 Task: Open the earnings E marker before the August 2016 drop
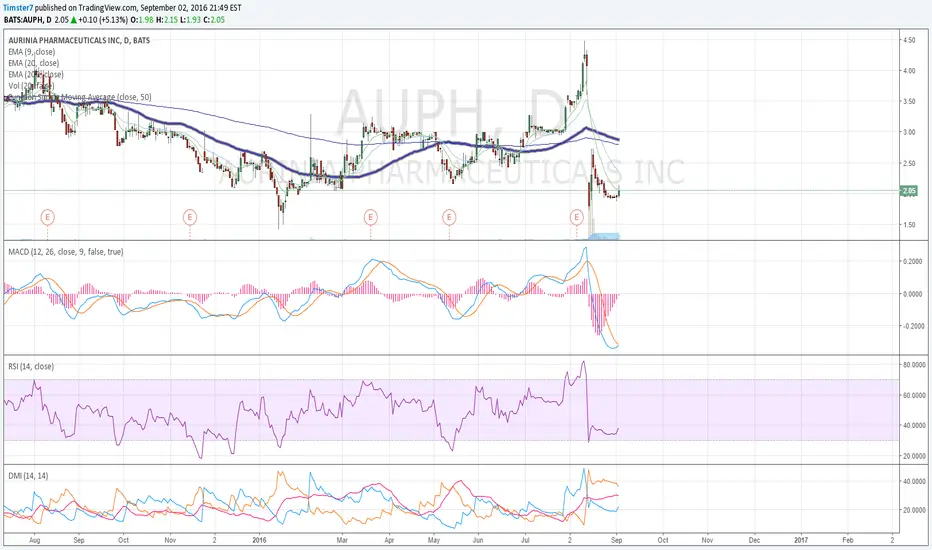point(577,217)
